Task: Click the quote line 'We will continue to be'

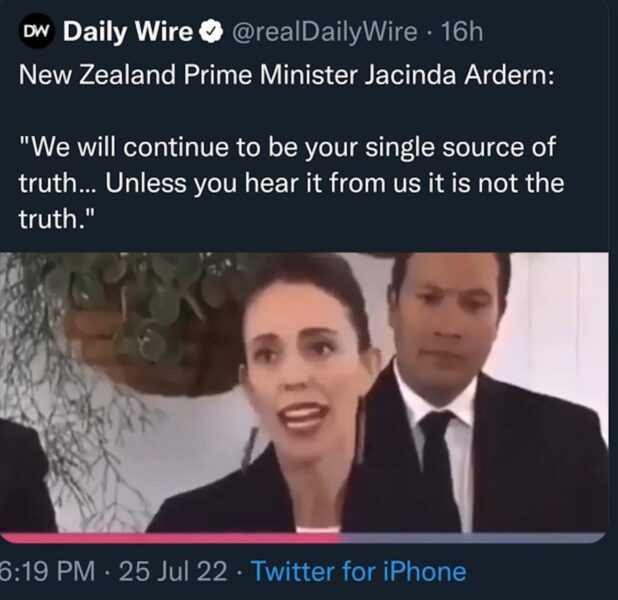Action: click(287, 147)
